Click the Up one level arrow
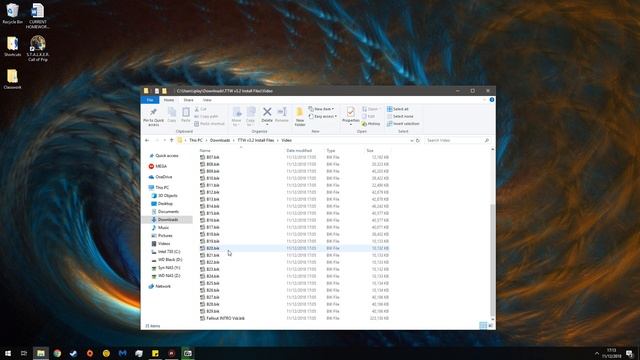 click(171, 140)
